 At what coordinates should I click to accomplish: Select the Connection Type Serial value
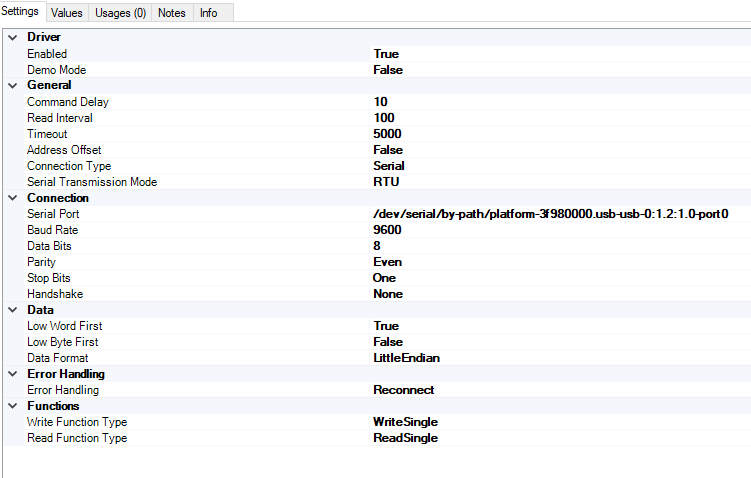tap(389, 165)
